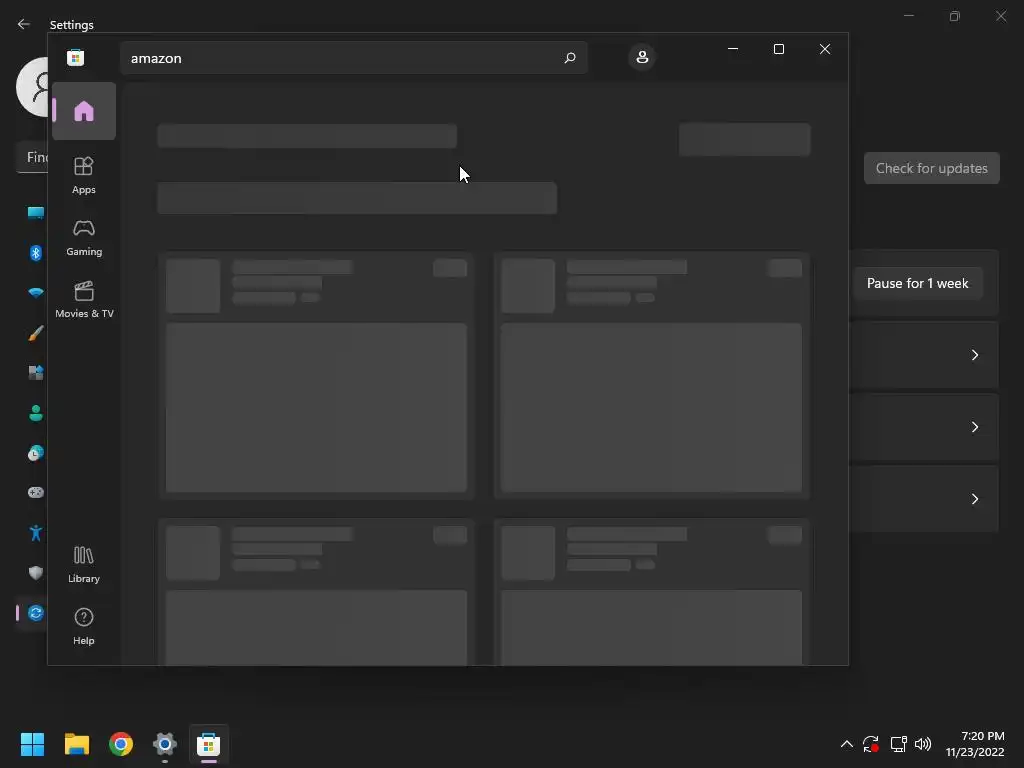Image resolution: width=1024 pixels, height=768 pixels.
Task: Open Accounts in Settings sidebar
Action: pos(35,413)
